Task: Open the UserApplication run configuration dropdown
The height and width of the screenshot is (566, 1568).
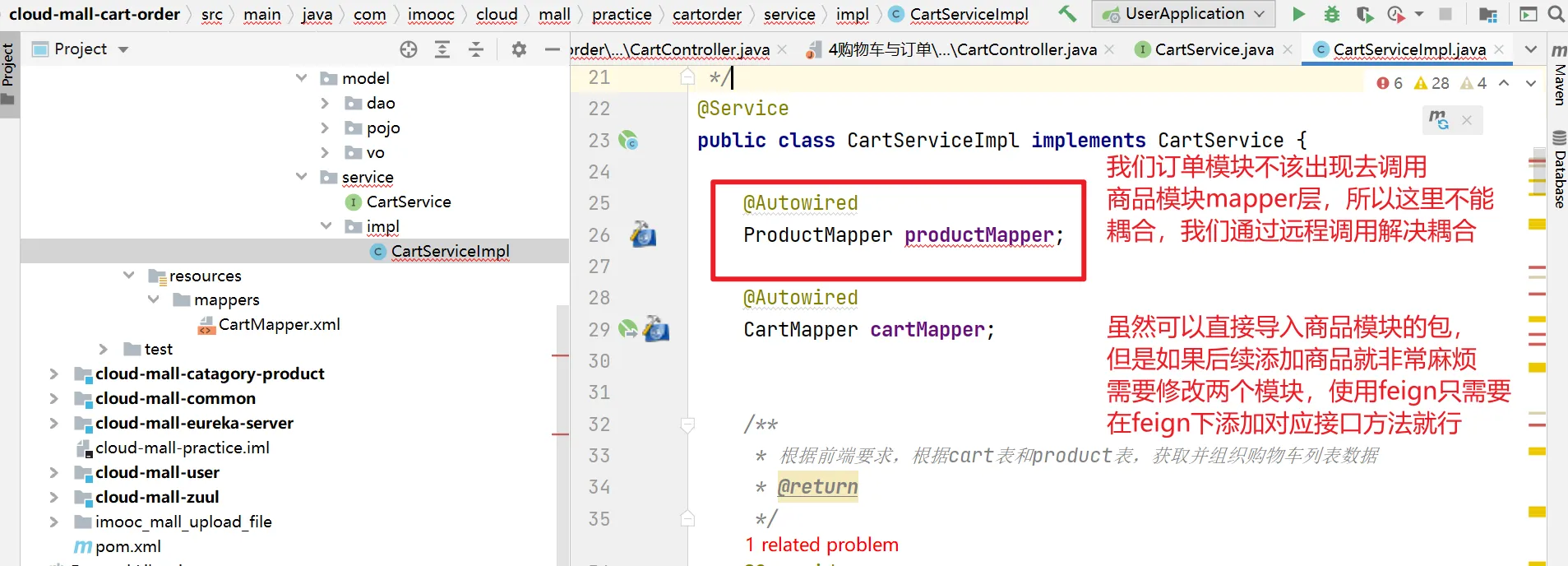Action: (x=1184, y=14)
